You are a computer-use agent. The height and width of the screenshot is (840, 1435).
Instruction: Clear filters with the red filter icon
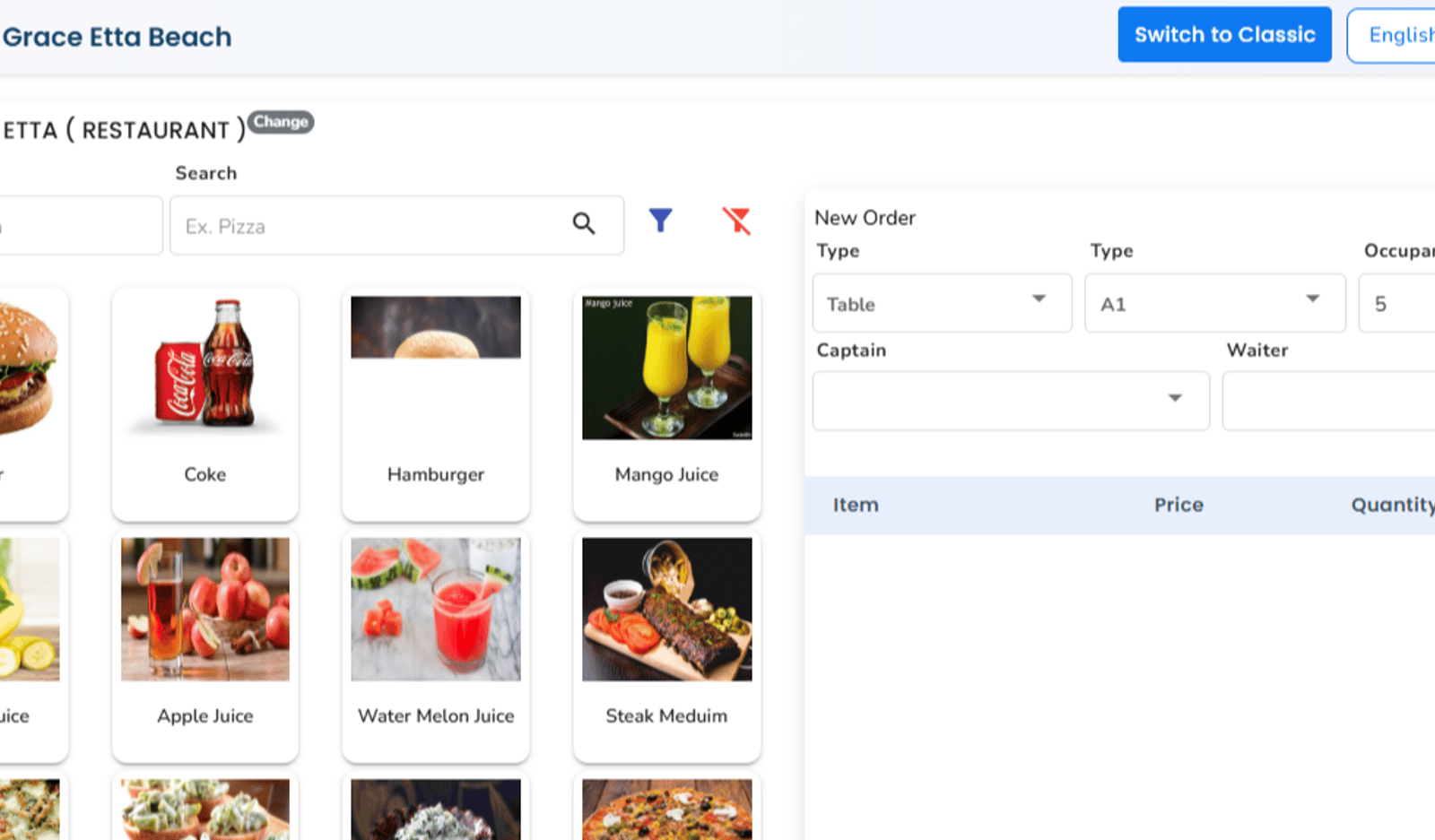tap(736, 221)
